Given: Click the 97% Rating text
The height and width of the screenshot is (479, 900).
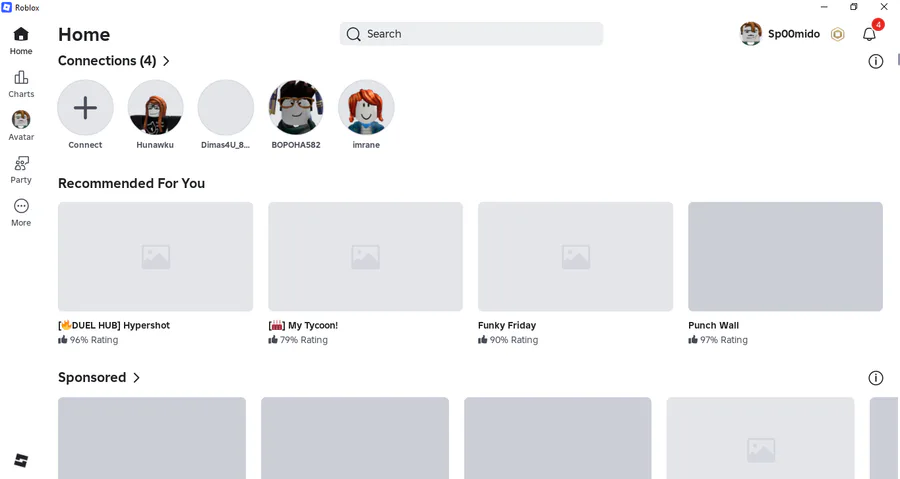Looking at the screenshot, I should (724, 340).
